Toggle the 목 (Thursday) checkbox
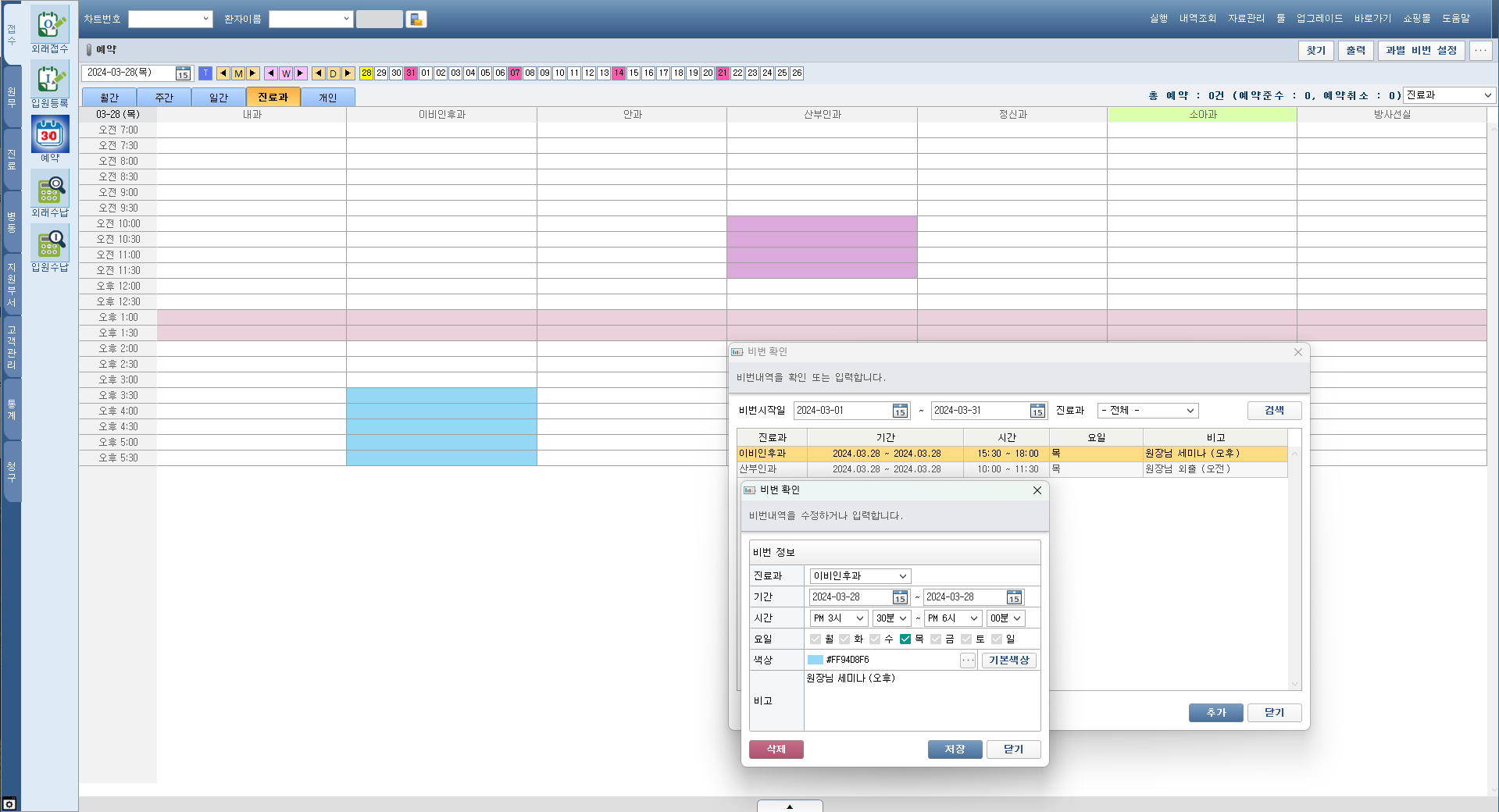Image resolution: width=1499 pixels, height=812 pixels. click(x=905, y=639)
